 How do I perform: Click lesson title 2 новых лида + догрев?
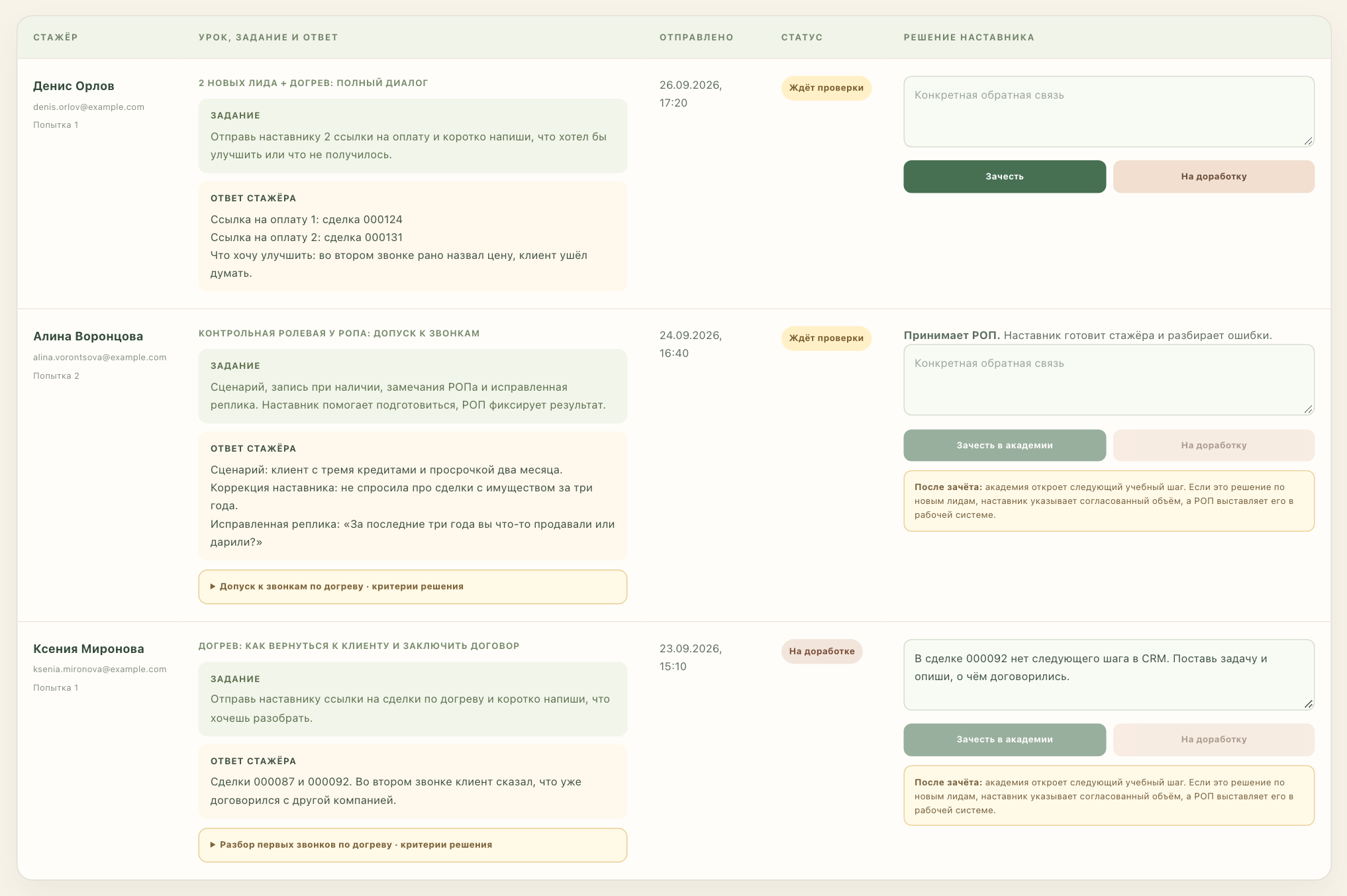click(x=313, y=83)
